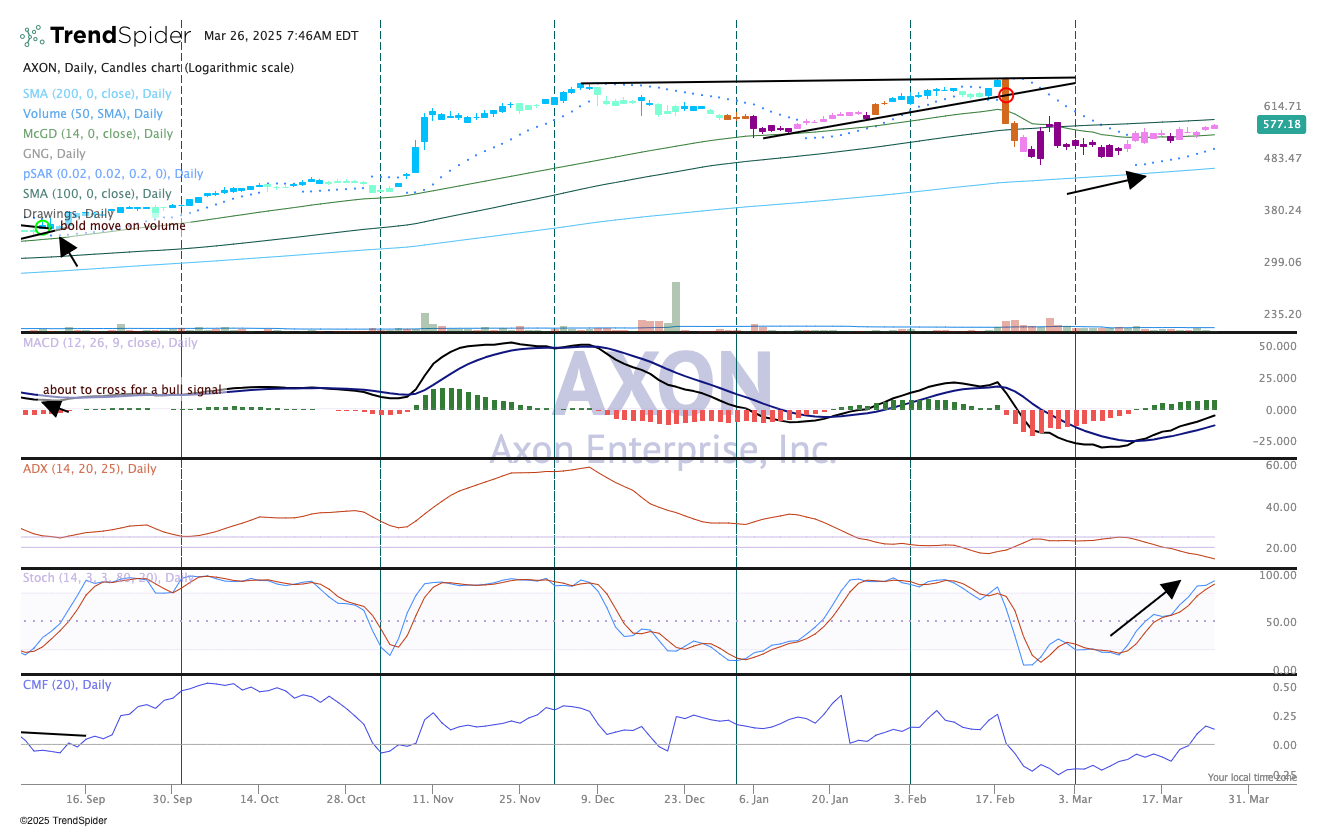Click the TrendSpider logo icon
Viewport: 1327px width, 830px height.
coord(32,36)
